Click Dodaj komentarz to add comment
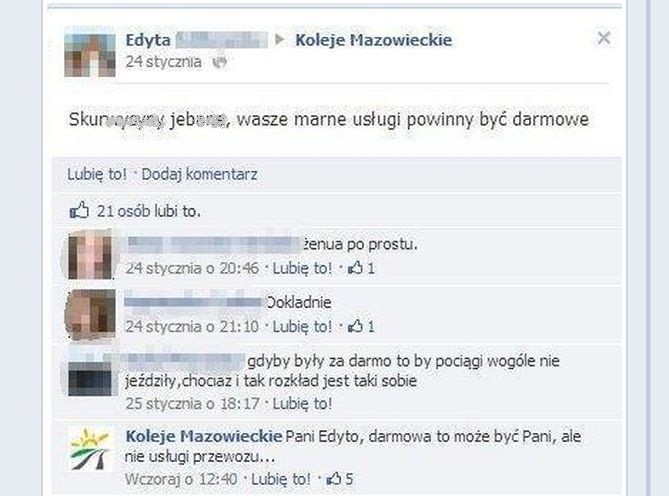 pos(199,174)
